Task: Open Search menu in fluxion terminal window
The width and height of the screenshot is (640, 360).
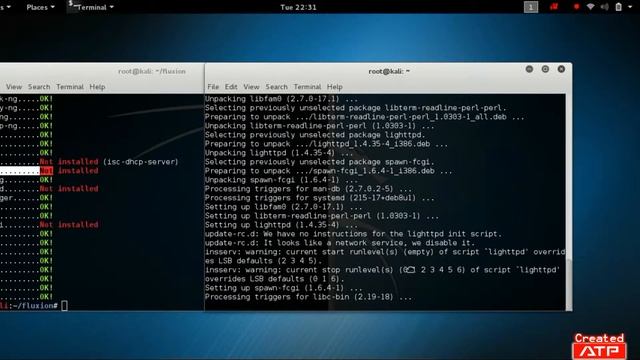Action: coord(39,87)
